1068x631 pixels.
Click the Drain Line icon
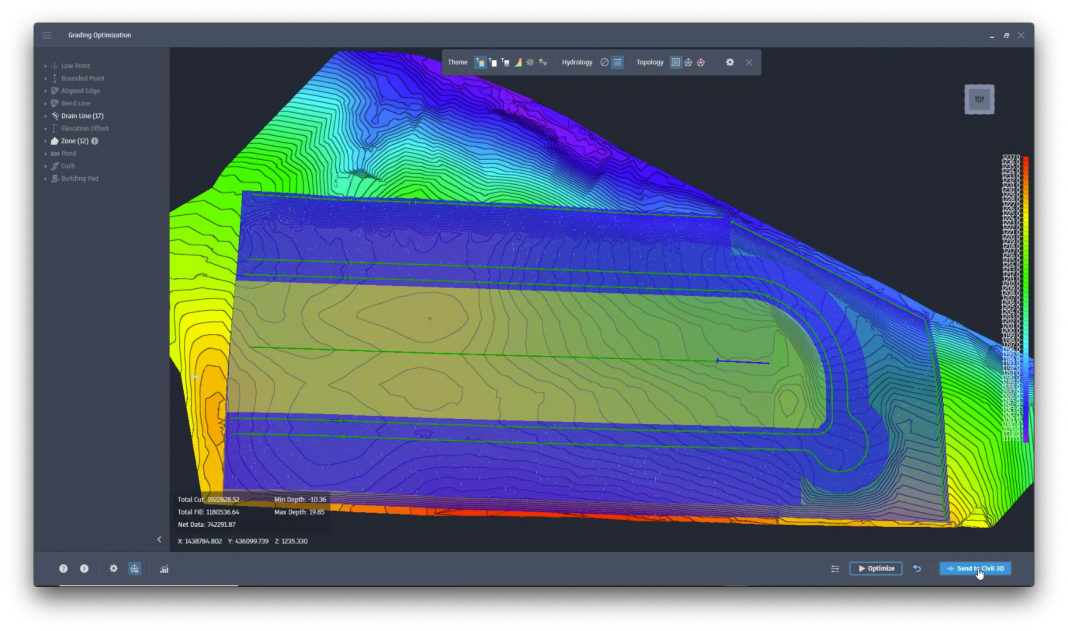[x=54, y=116]
